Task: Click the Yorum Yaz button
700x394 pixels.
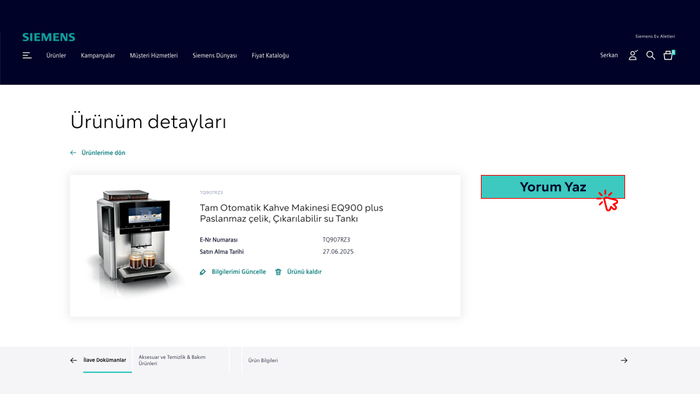Action: (x=553, y=187)
